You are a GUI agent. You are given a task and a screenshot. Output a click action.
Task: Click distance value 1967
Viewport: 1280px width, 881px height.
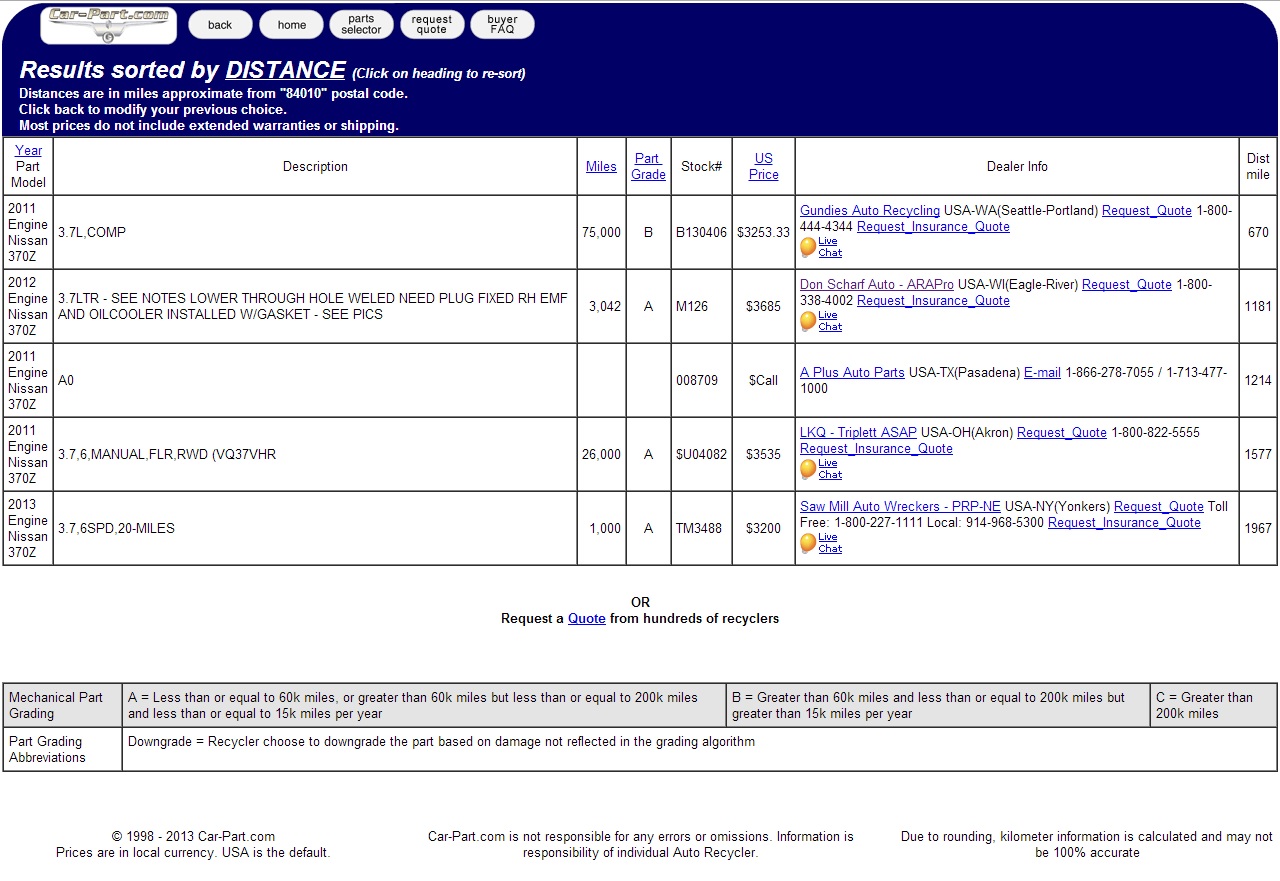click(1258, 529)
